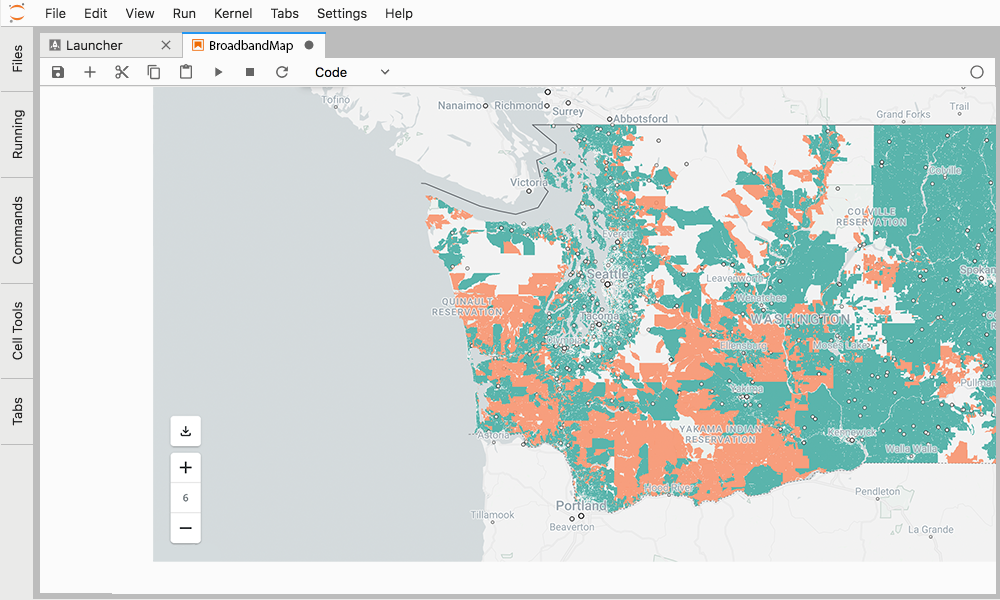Save the BroadbandMap notebook
Image resolution: width=1000 pixels, height=600 pixels.
click(x=58, y=72)
